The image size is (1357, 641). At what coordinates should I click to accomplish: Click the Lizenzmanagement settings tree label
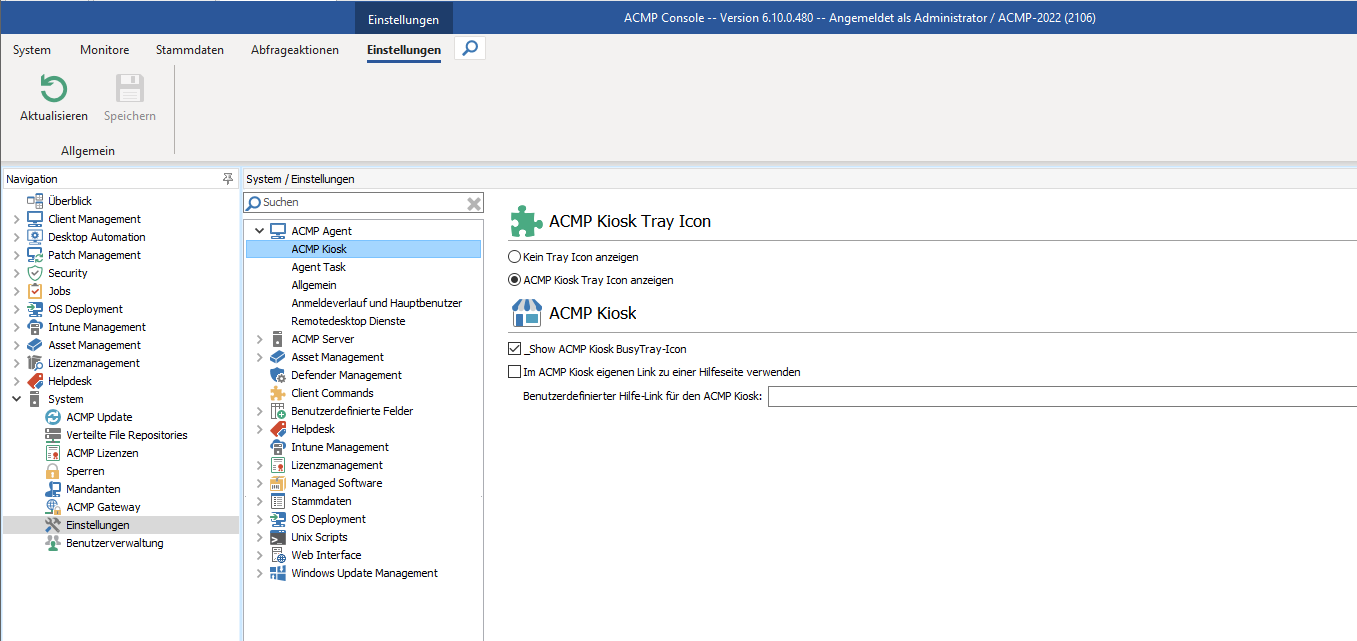pos(337,465)
